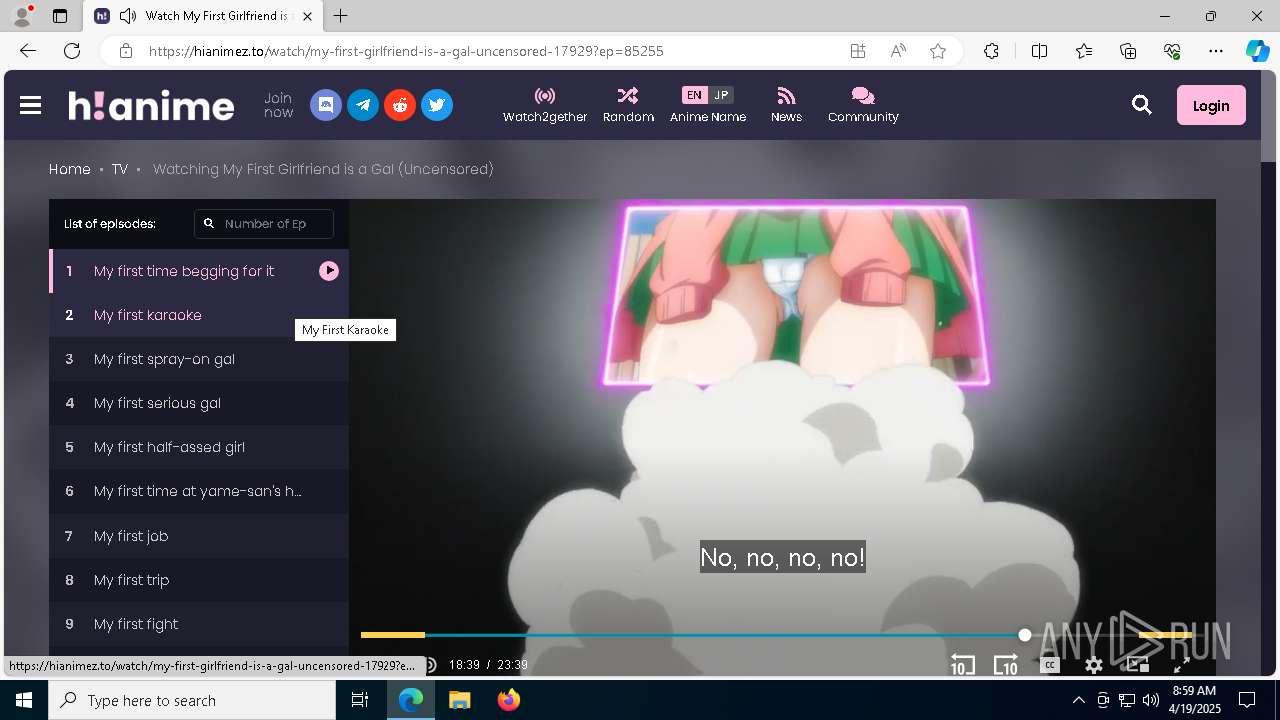Open video player settings gear

tap(1094, 665)
